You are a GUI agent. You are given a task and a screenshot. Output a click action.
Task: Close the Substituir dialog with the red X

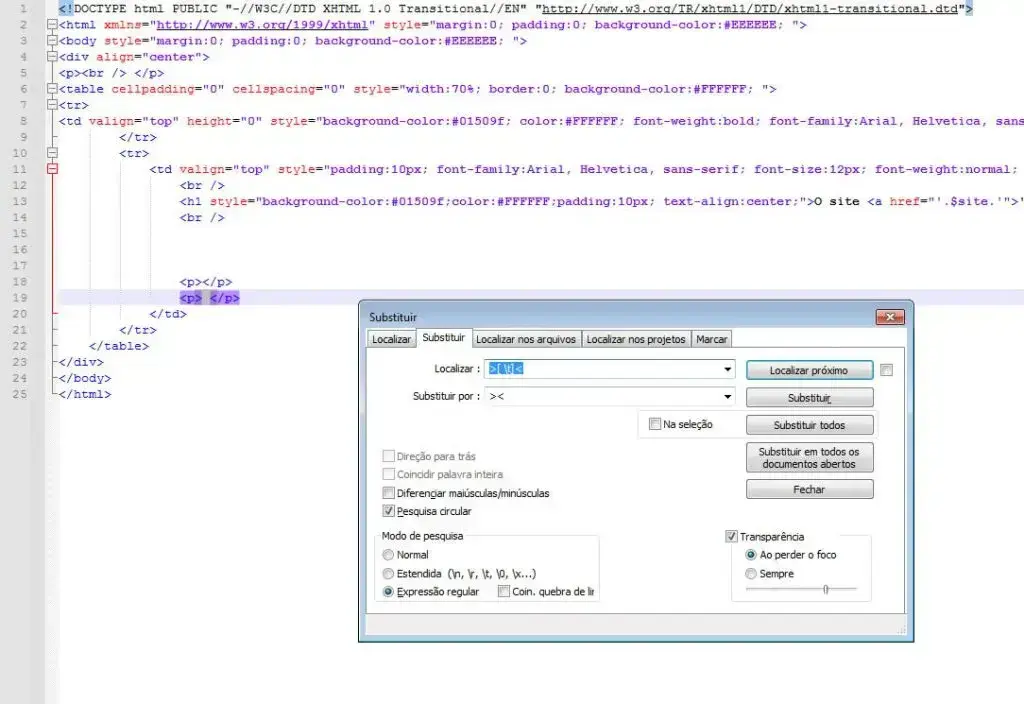(x=890, y=317)
